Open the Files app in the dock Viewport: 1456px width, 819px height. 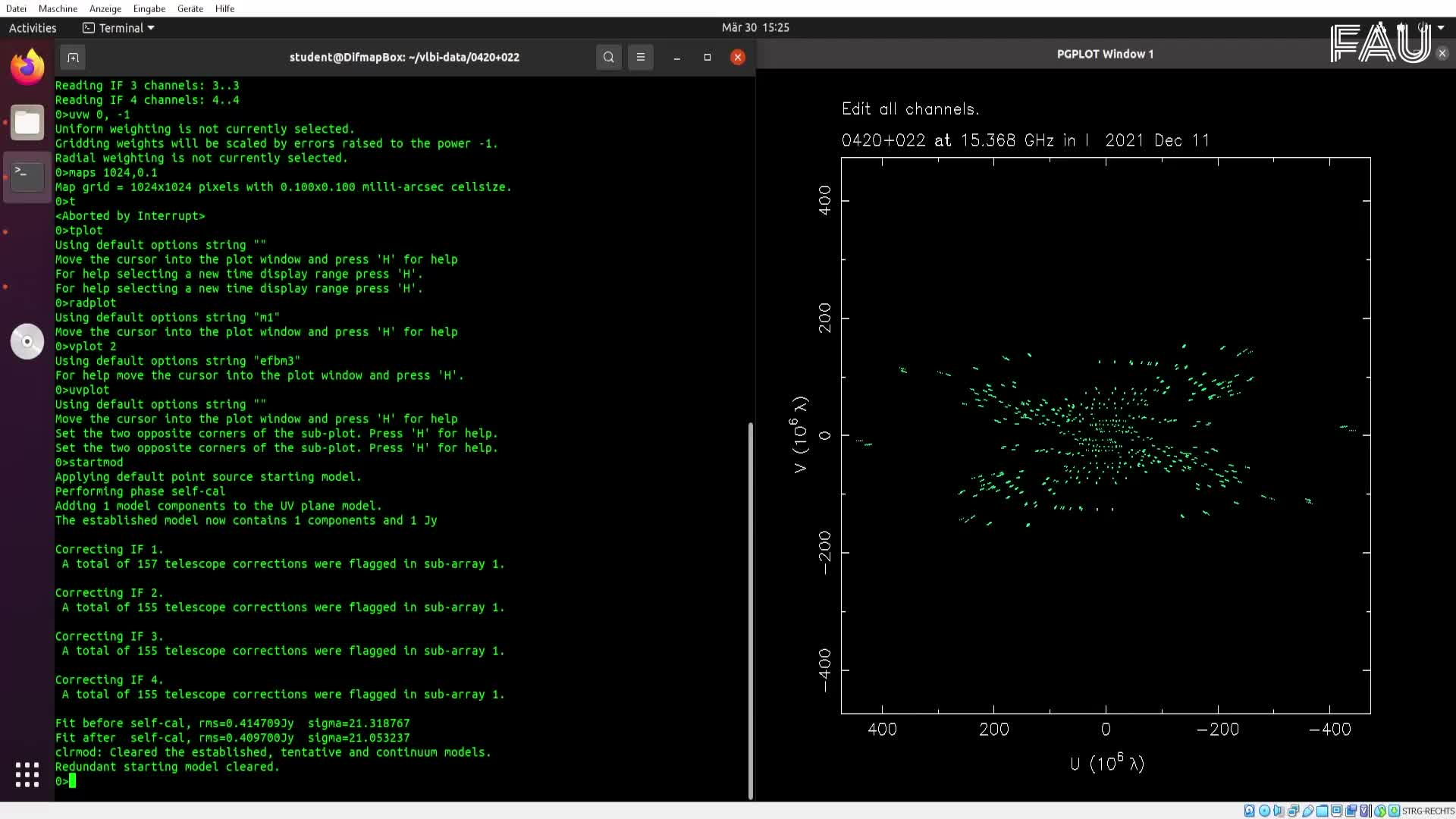point(27,123)
